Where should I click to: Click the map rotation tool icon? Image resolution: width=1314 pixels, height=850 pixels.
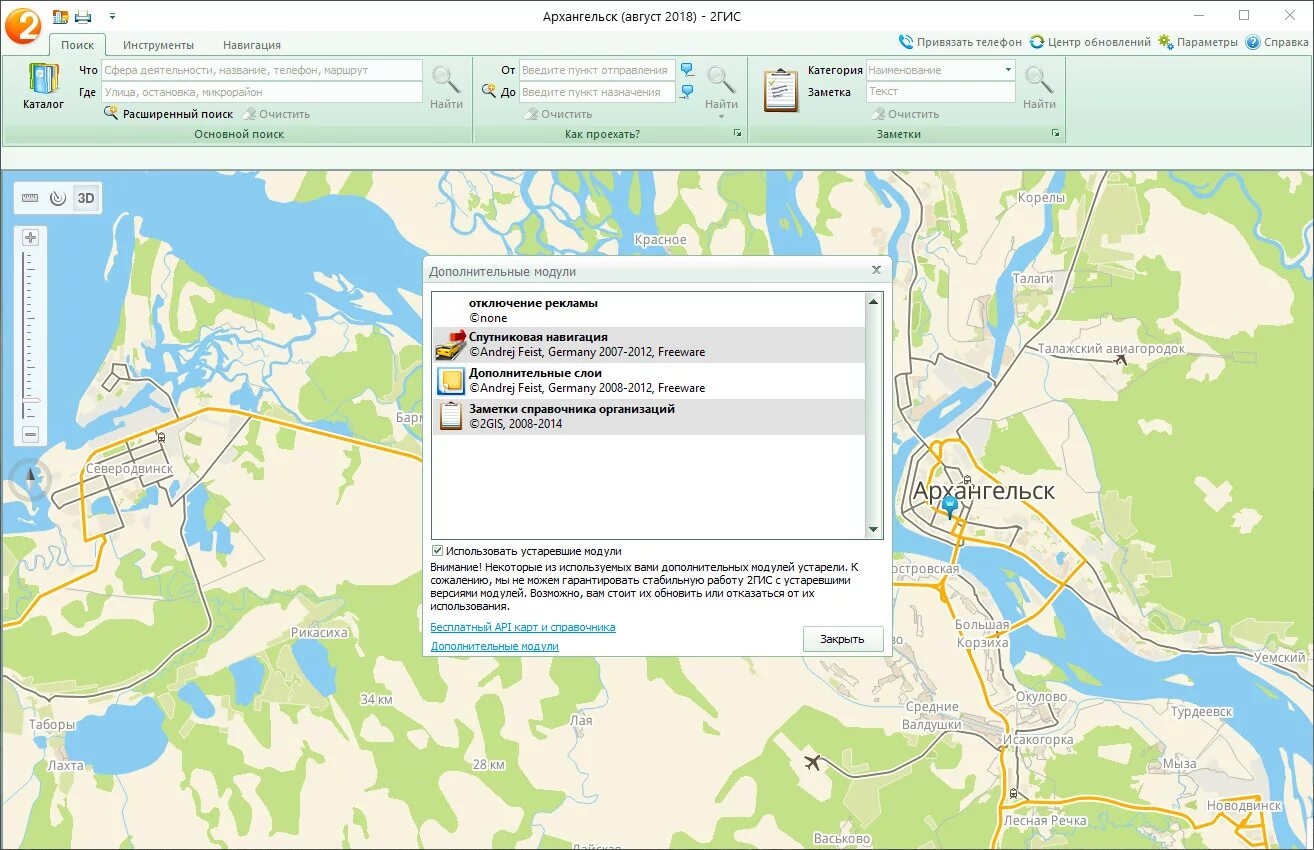point(58,198)
